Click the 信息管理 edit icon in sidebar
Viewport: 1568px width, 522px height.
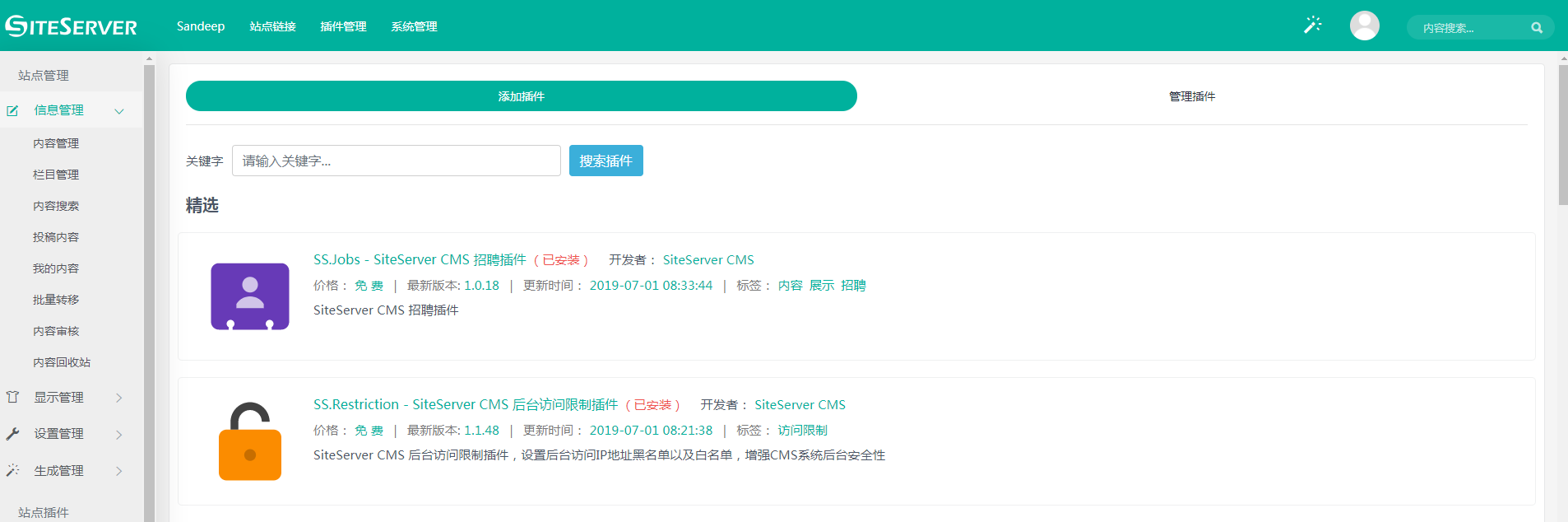(x=12, y=110)
